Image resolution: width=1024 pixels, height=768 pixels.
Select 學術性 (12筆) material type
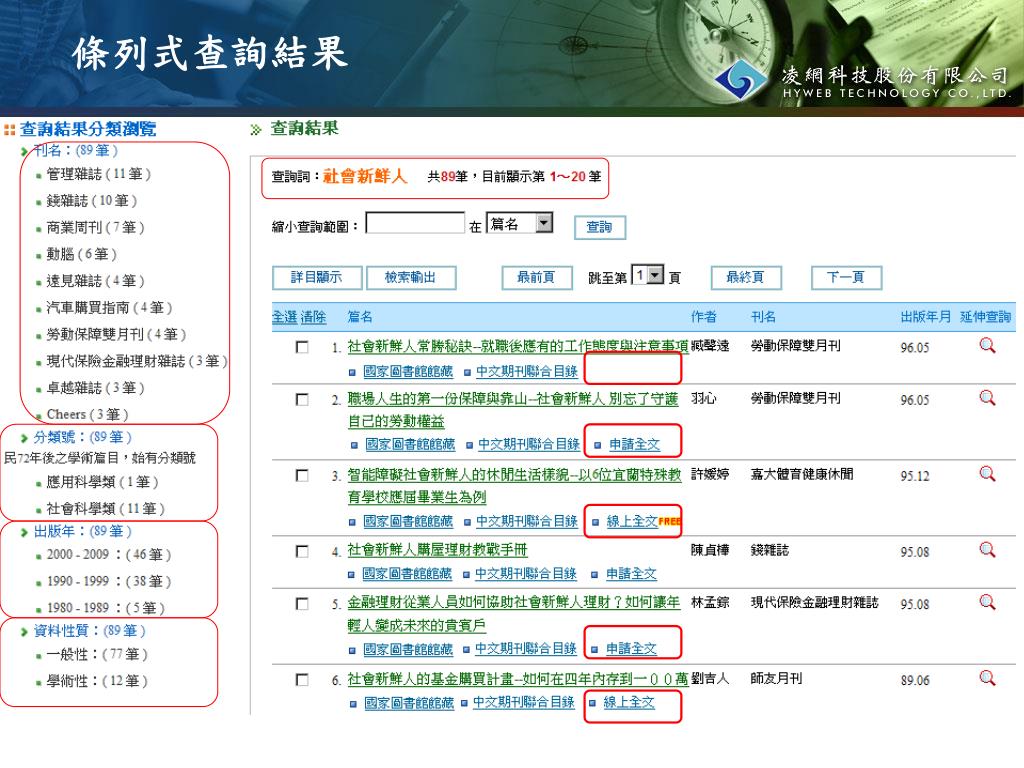click(97, 681)
